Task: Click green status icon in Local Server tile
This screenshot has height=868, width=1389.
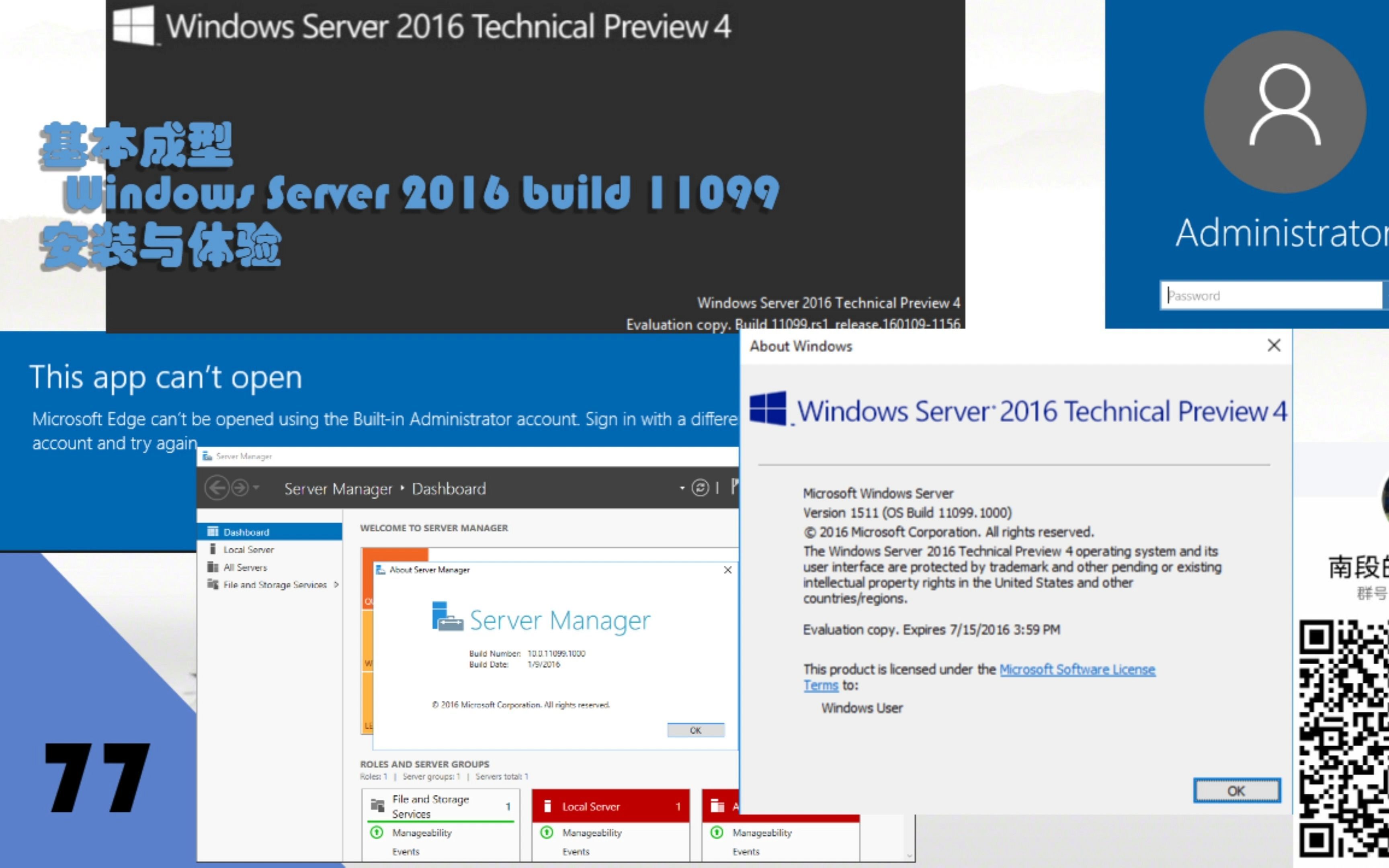Action: tap(547, 832)
